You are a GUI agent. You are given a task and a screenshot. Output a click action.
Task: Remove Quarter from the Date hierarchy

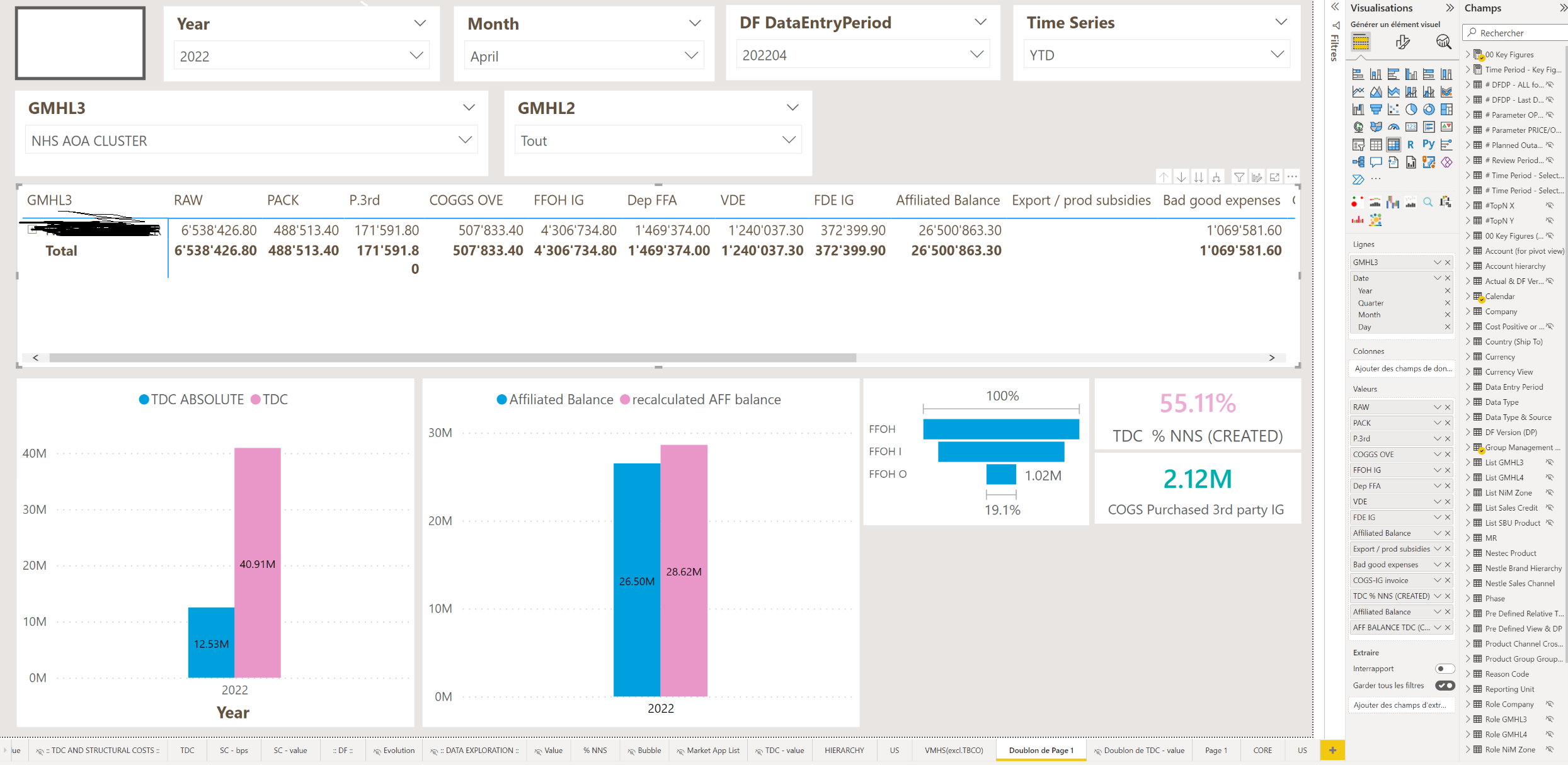pyautogui.click(x=1448, y=303)
